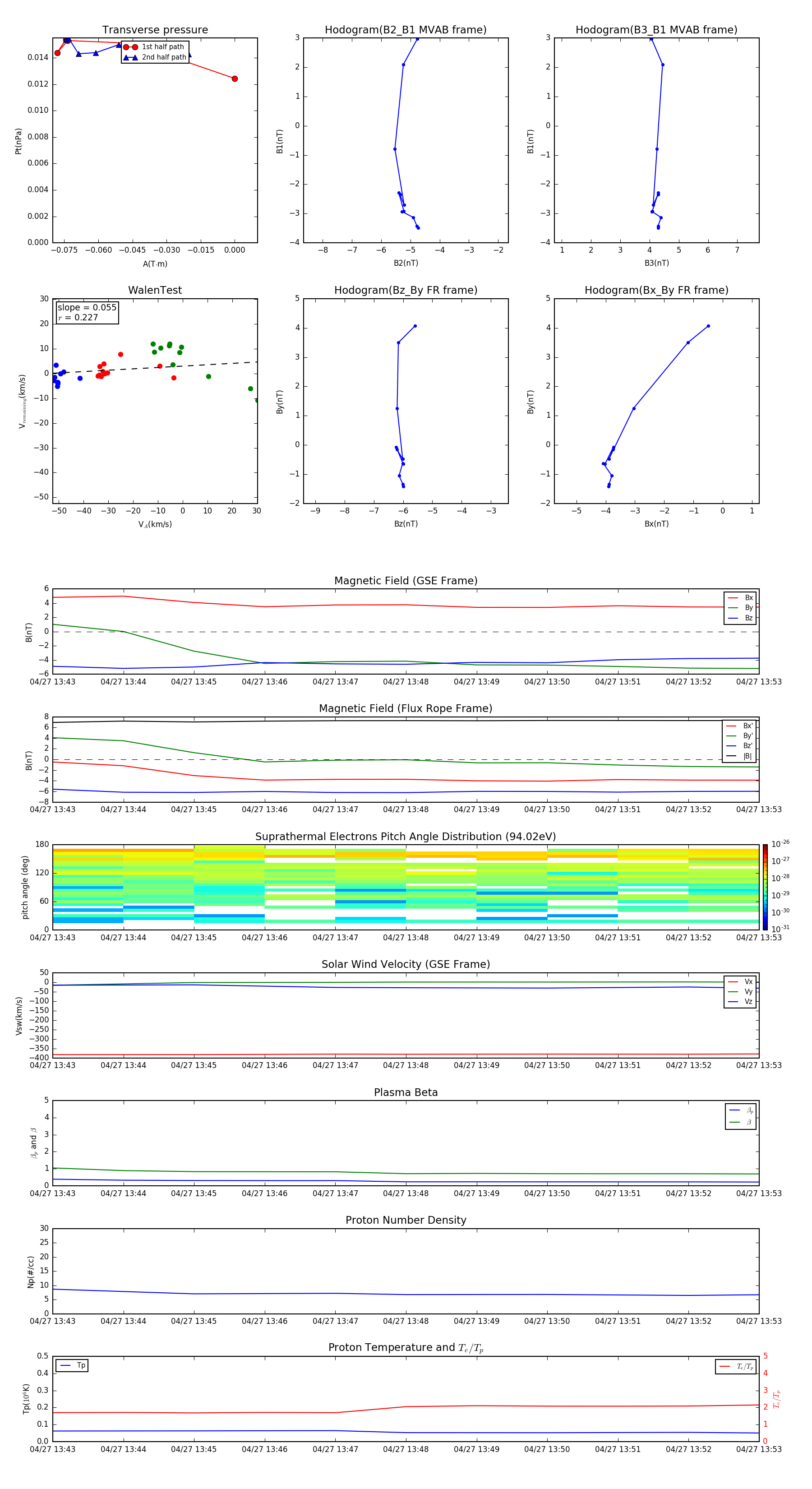Click the 10^-26 colorbar tick label
Viewport: 812px width, 1489px height.
(780, 844)
